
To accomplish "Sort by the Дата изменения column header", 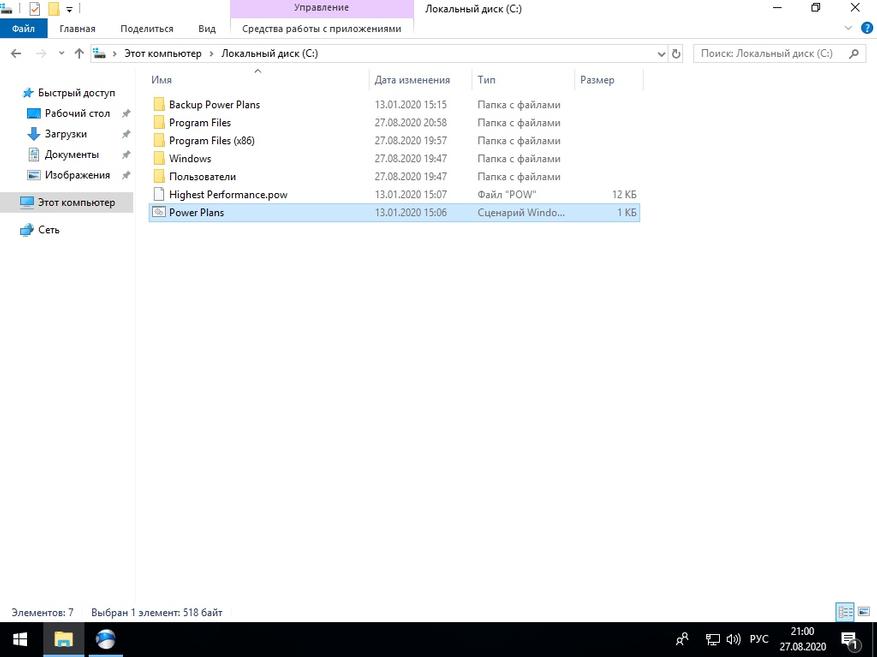I will pos(421,80).
